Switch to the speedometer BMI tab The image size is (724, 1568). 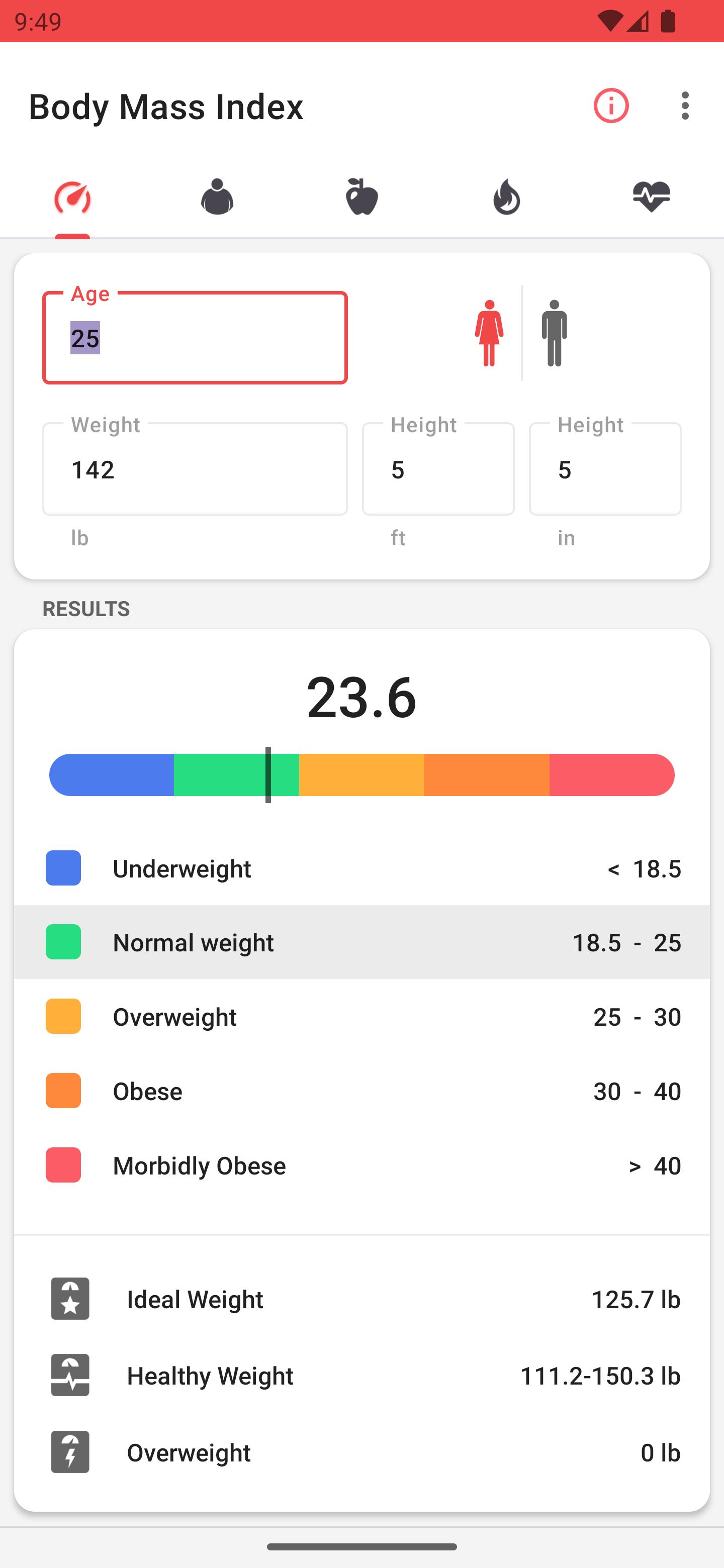pos(72,197)
